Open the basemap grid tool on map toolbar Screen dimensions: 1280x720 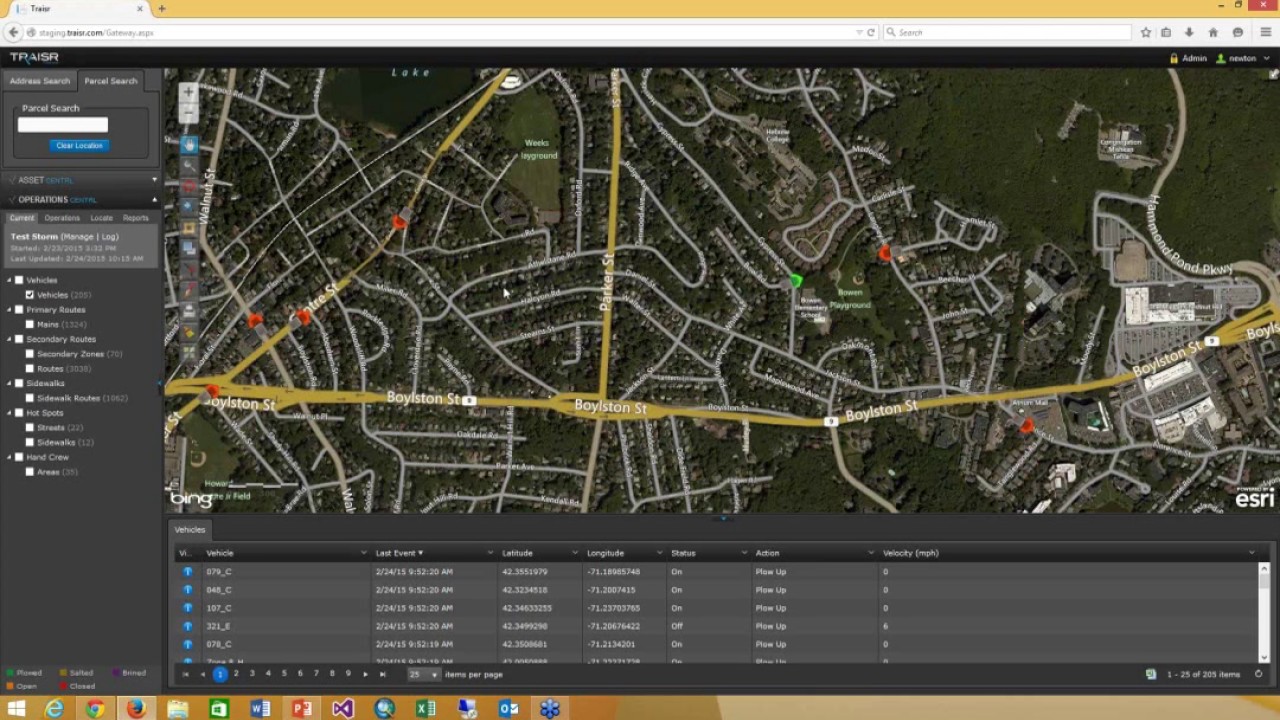(189, 352)
